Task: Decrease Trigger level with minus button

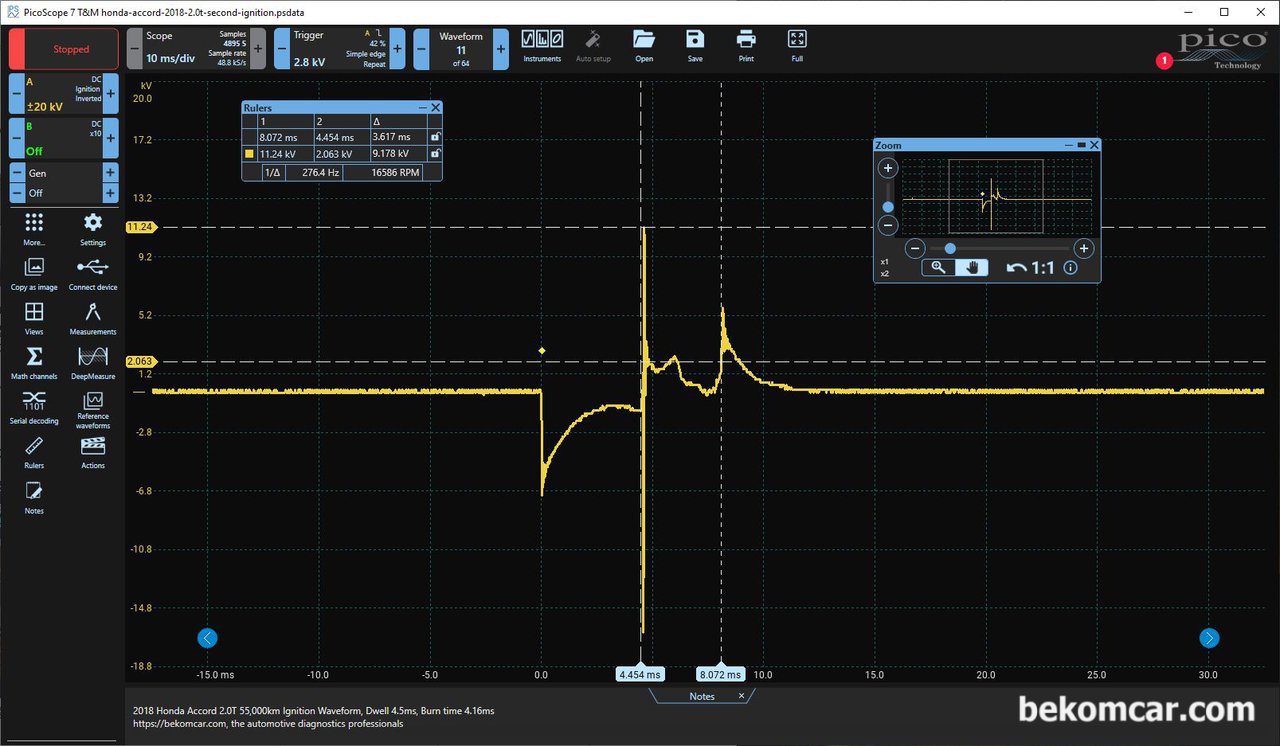Action: tap(282, 48)
